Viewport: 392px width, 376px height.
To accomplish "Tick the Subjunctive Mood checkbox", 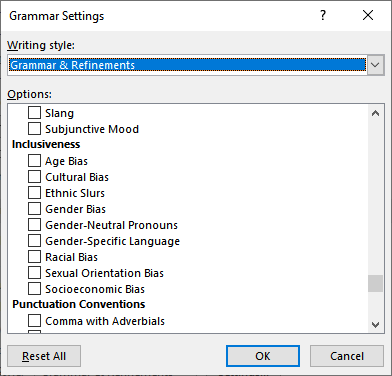I will point(34,129).
